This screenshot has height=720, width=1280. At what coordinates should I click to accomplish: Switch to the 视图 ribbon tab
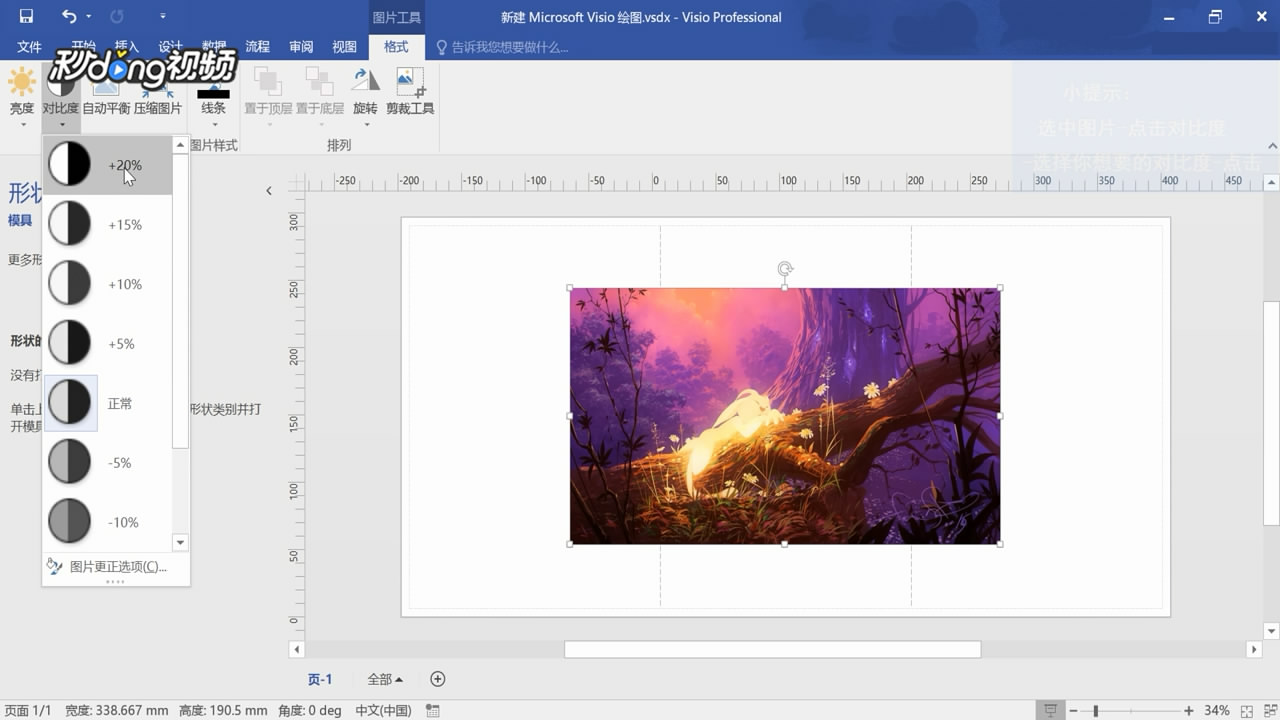[x=344, y=47]
